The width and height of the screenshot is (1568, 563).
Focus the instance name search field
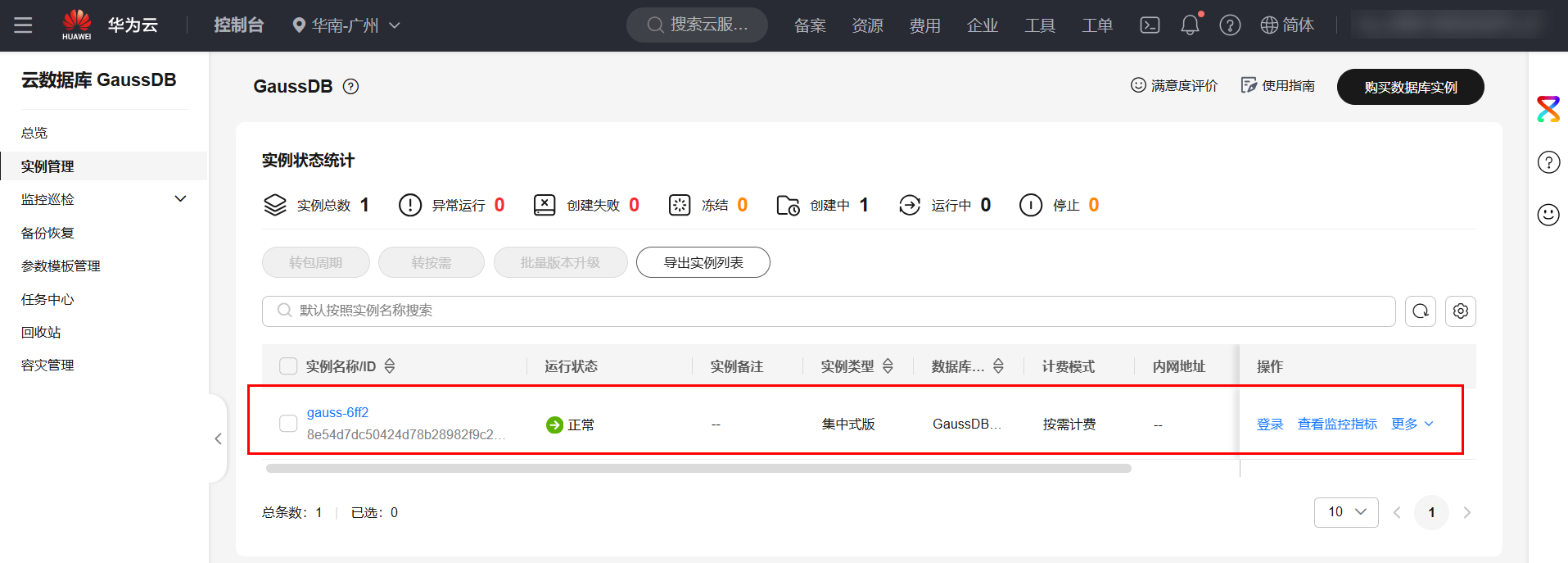(829, 311)
